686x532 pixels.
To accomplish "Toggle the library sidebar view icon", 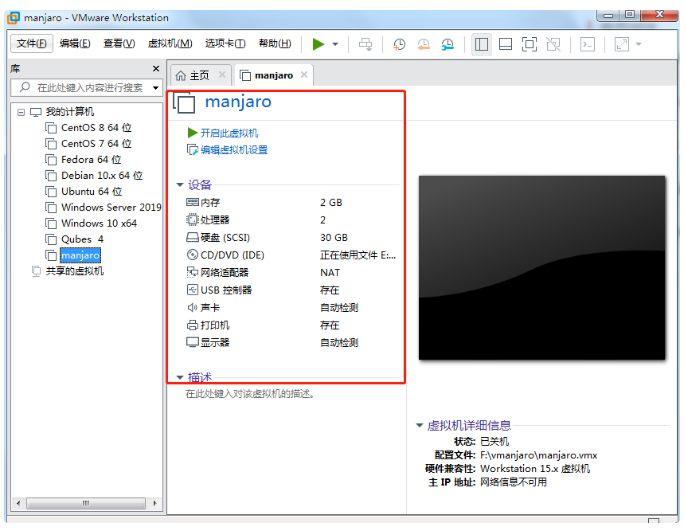I will [x=481, y=44].
